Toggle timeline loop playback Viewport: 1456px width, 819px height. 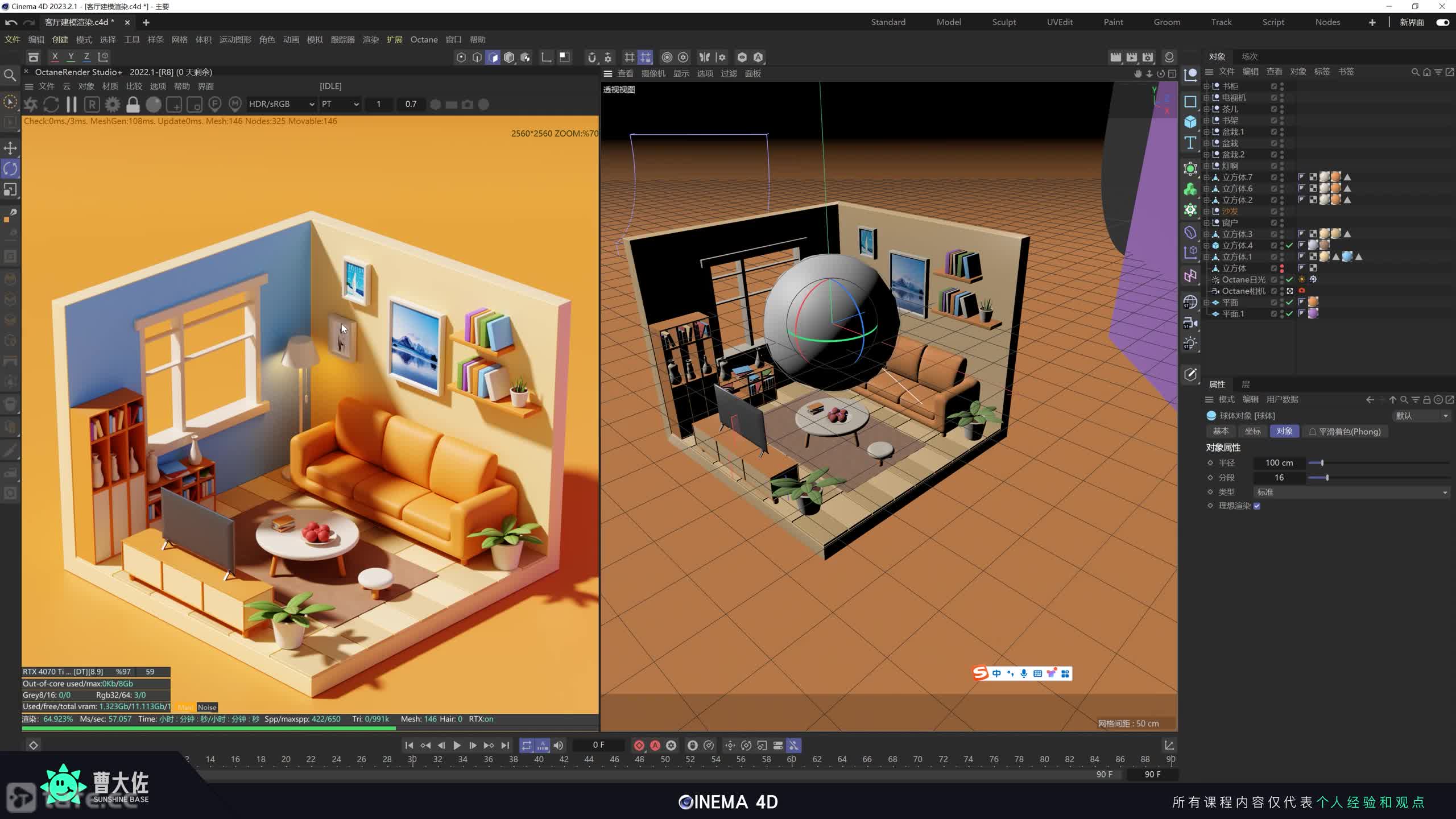pyautogui.click(x=526, y=745)
